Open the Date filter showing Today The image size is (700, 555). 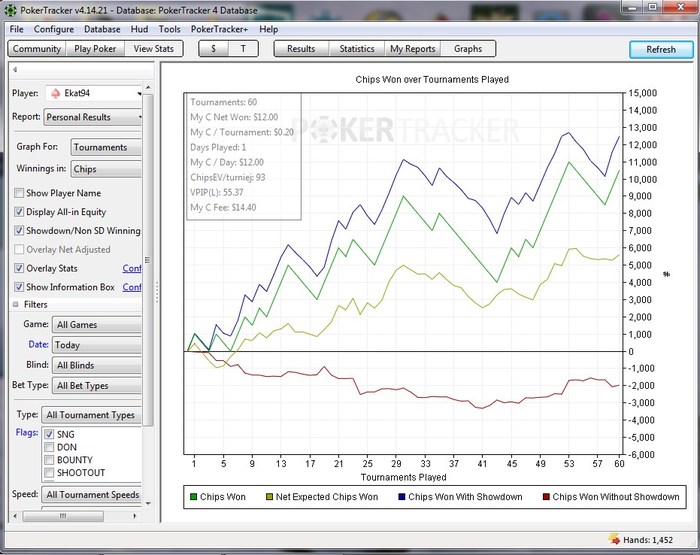[97, 345]
